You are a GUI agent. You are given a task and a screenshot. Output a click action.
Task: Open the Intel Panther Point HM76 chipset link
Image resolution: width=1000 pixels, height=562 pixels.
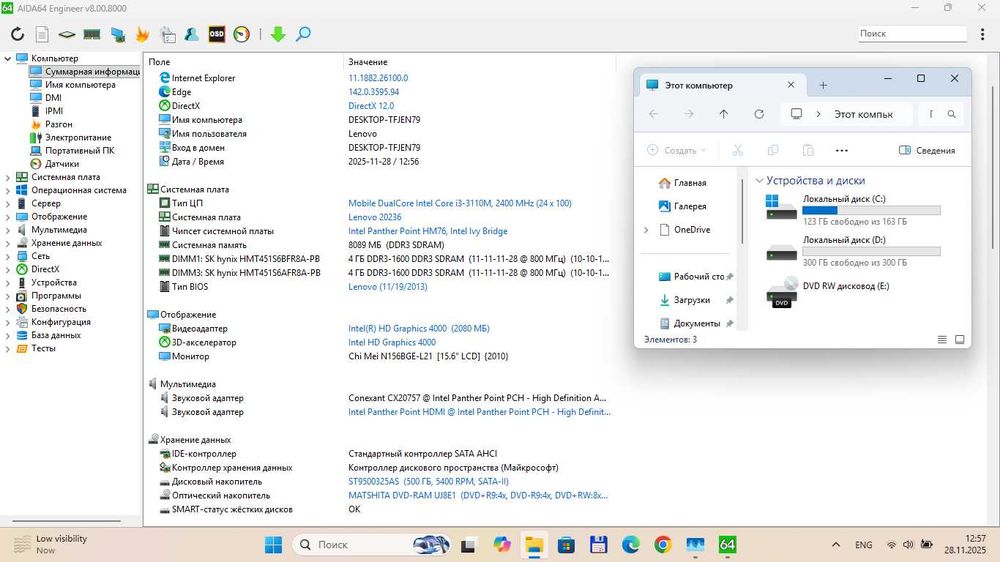pos(428,231)
